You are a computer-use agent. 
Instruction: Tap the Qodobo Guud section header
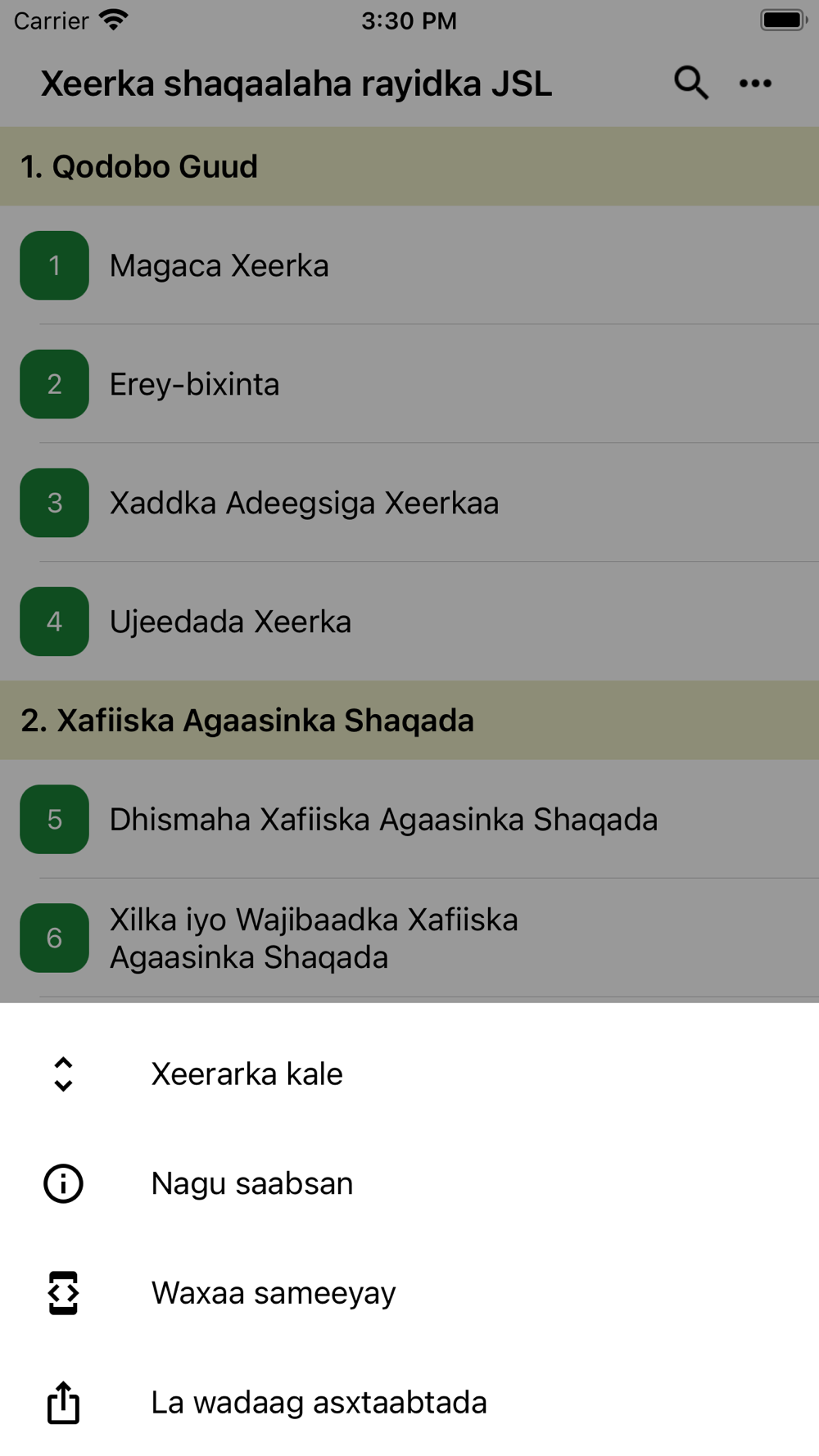139,167
